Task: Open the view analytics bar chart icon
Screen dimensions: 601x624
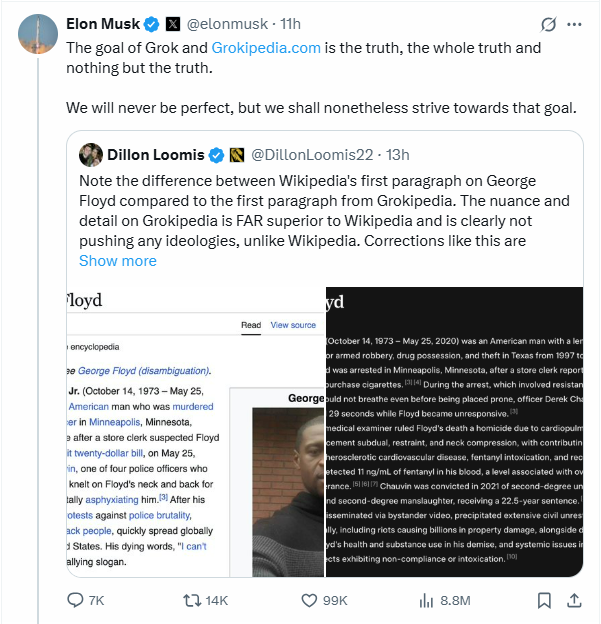Action: click(427, 600)
